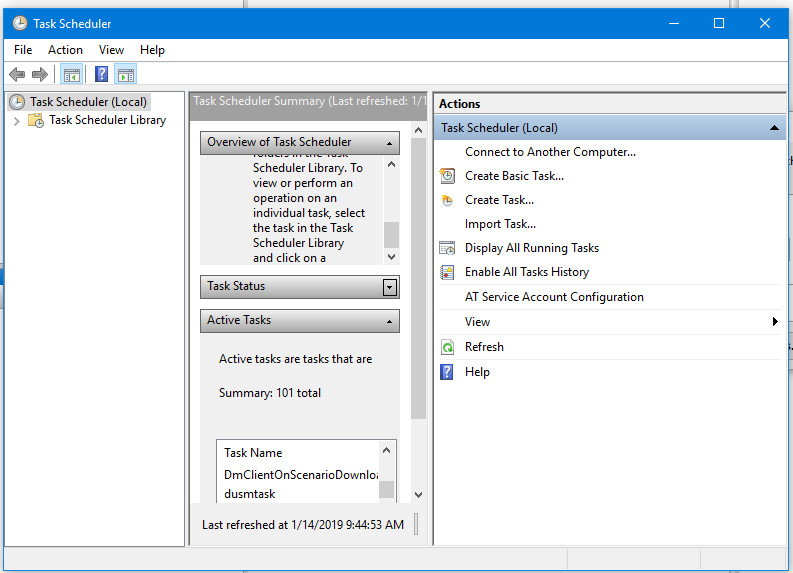Expand the Task Status section

389,287
